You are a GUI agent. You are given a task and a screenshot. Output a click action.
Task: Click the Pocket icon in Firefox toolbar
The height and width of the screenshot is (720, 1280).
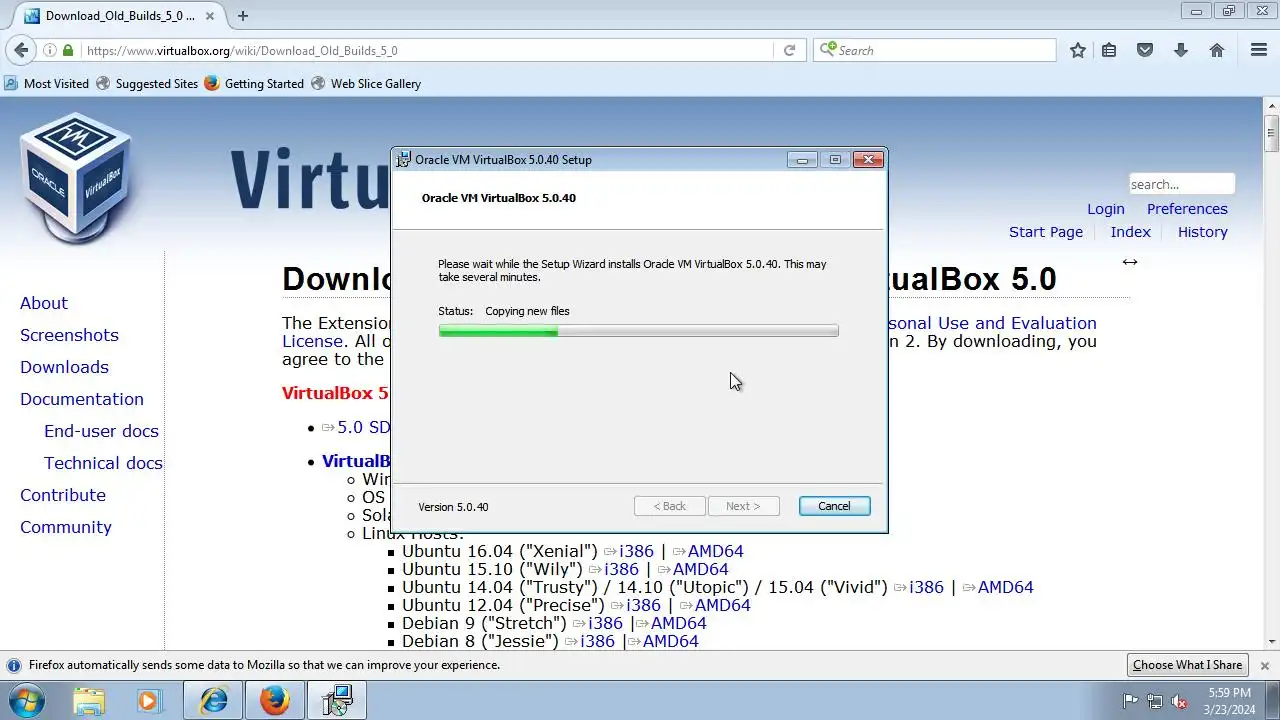(1145, 50)
